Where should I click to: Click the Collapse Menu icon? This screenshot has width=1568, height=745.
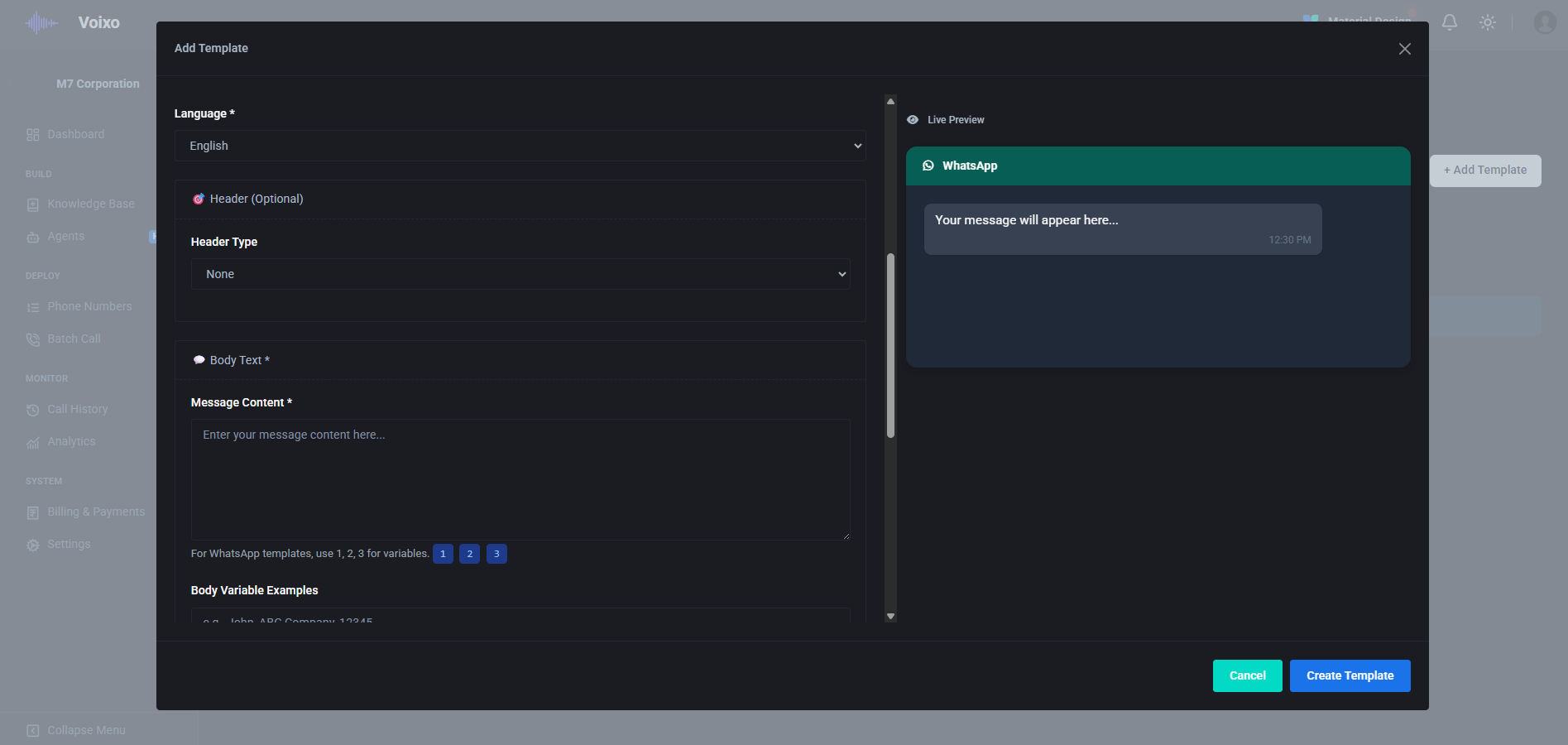[x=33, y=730]
